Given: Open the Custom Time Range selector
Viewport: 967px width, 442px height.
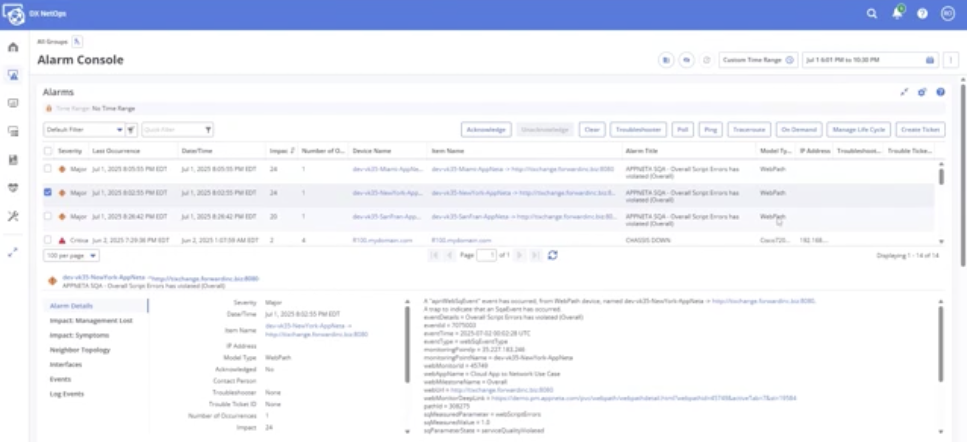Looking at the screenshot, I should pyautogui.click(x=757, y=60).
